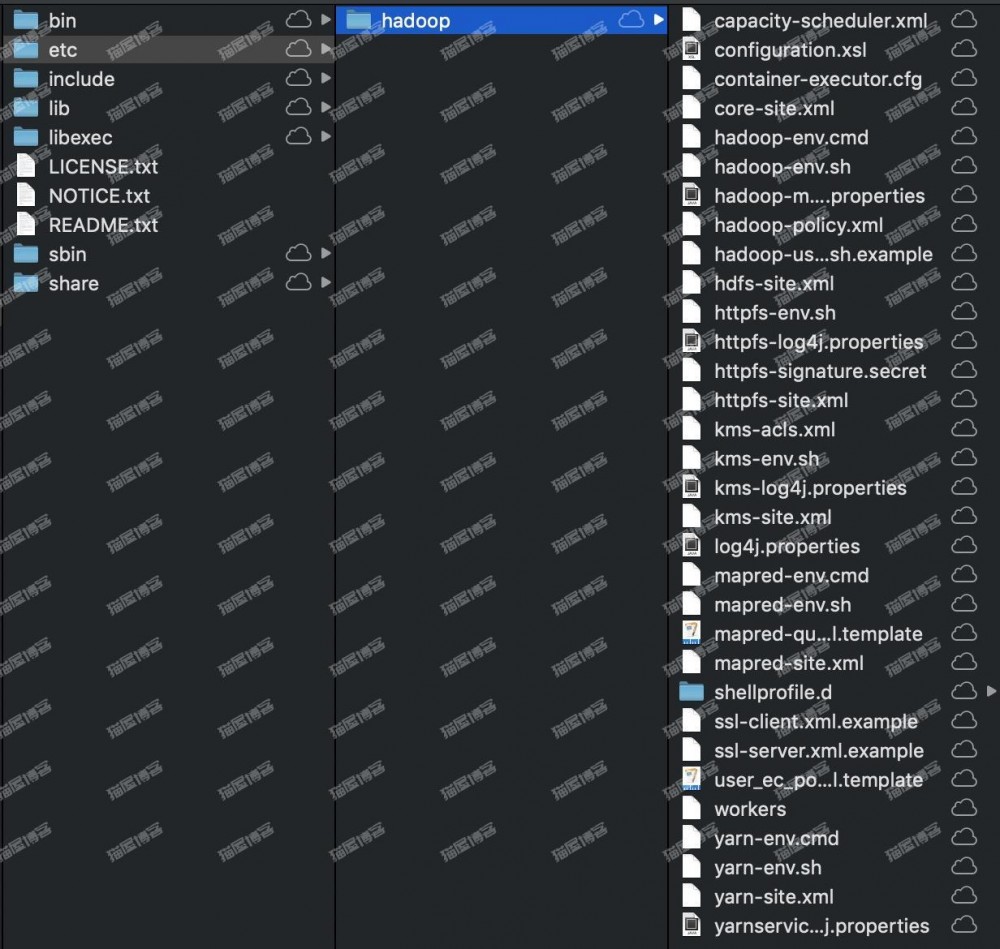Click the iCloud status icon next to hdfs-site.xml
This screenshot has width=1000, height=949.
963,282
